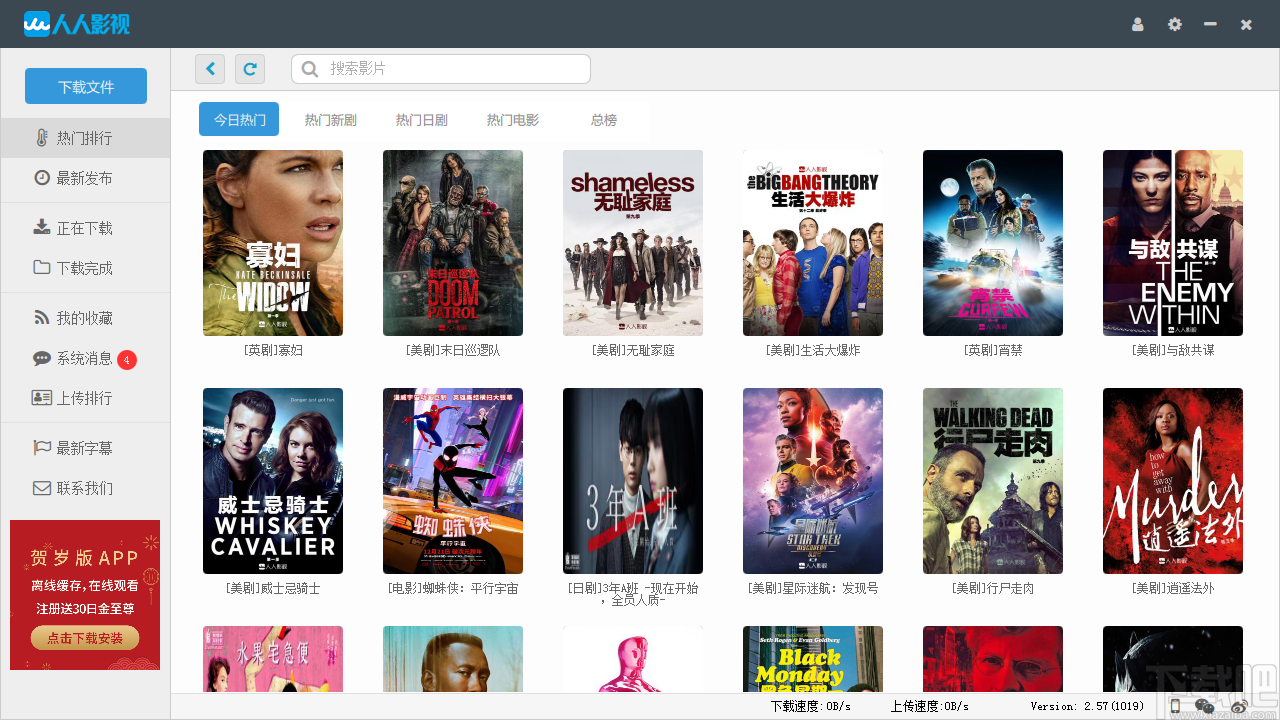Close the 人人影视 window

pos(1246,24)
